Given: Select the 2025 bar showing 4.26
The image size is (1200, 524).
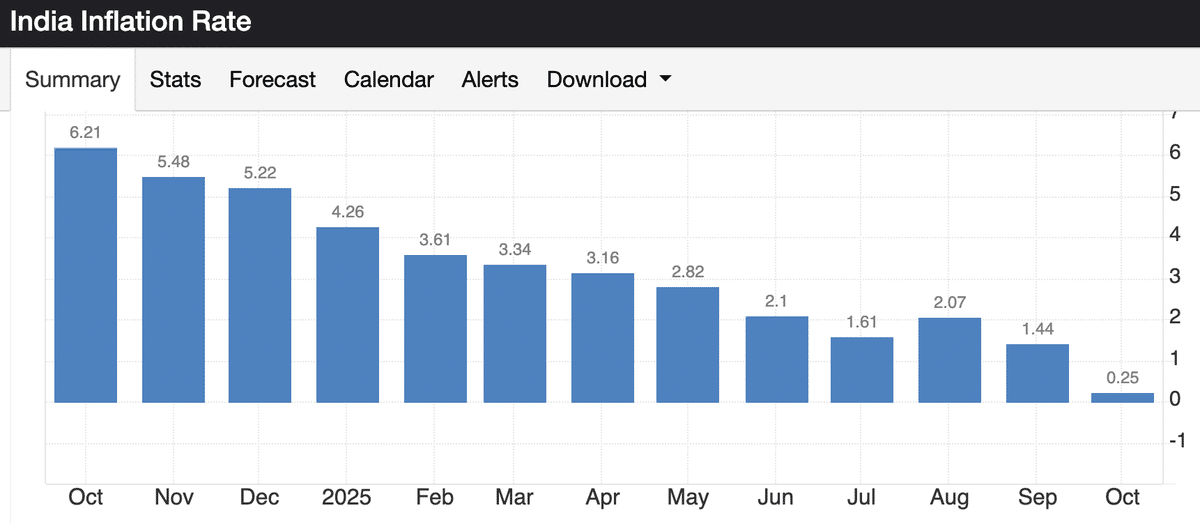Looking at the screenshot, I should tap(348, 315).
